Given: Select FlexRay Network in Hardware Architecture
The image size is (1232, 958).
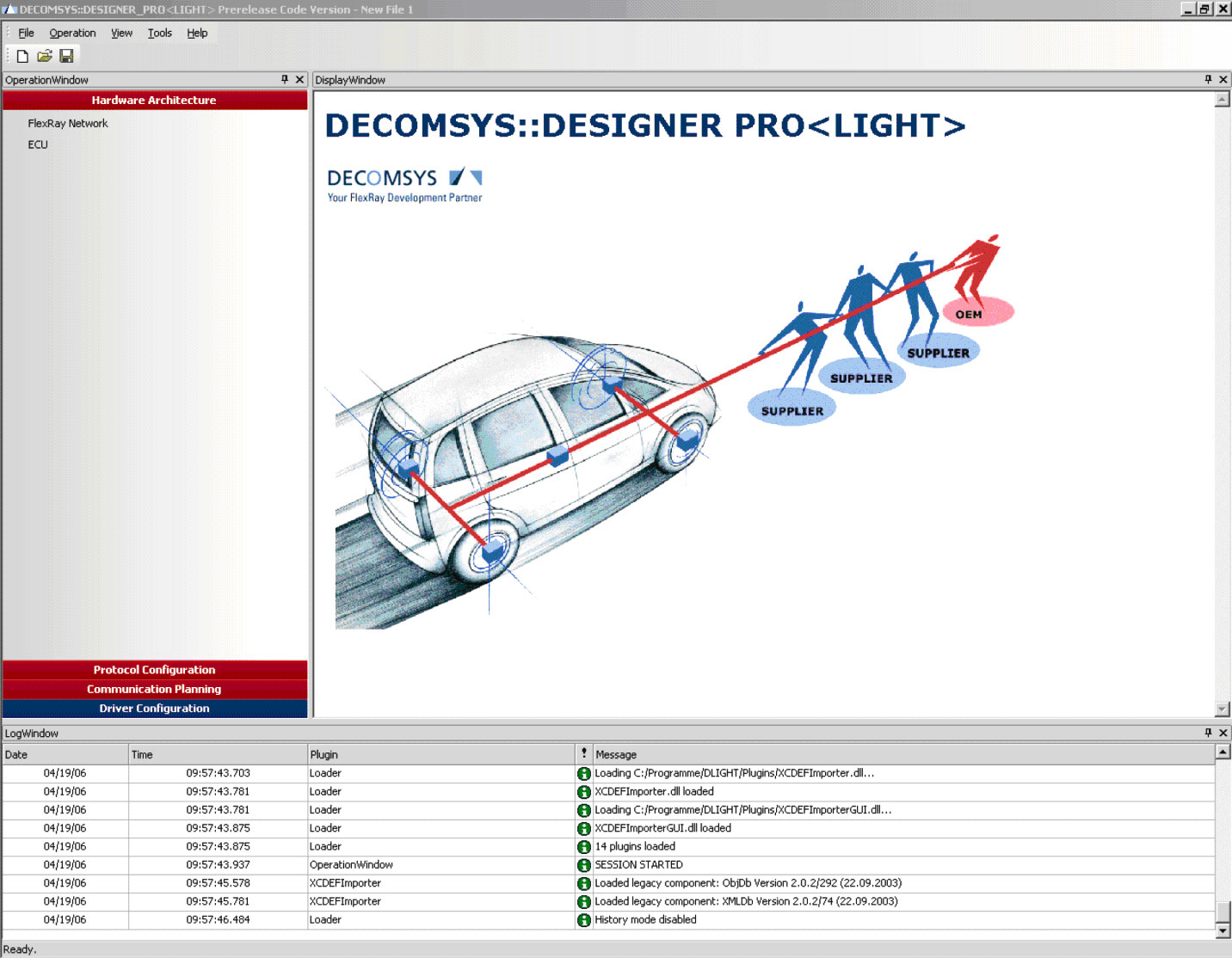Looking at the screenshot, I should click(68, 124).
